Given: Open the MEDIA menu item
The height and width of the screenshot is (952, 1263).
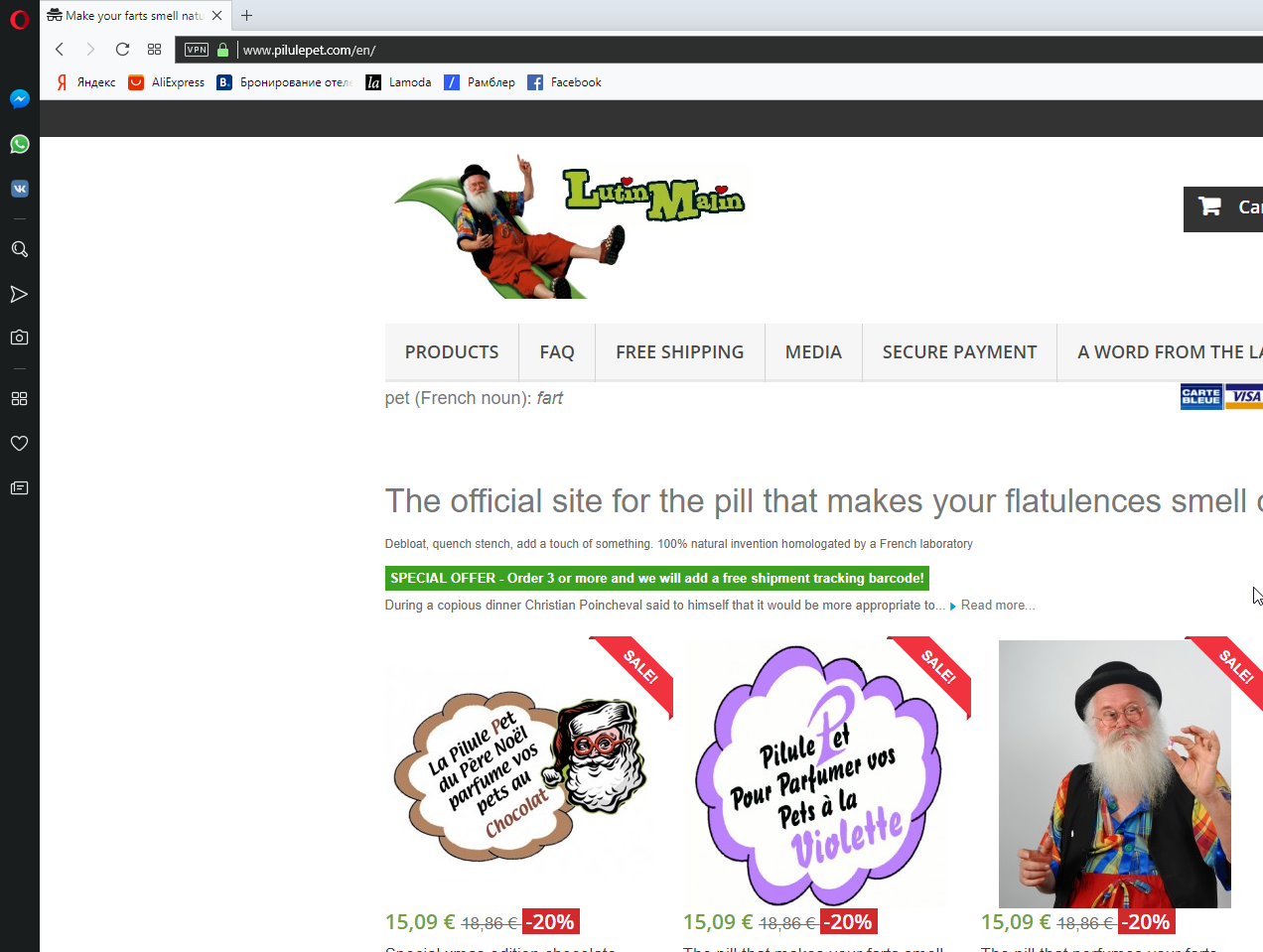Looking at the screenshot, I should point(813,352).
